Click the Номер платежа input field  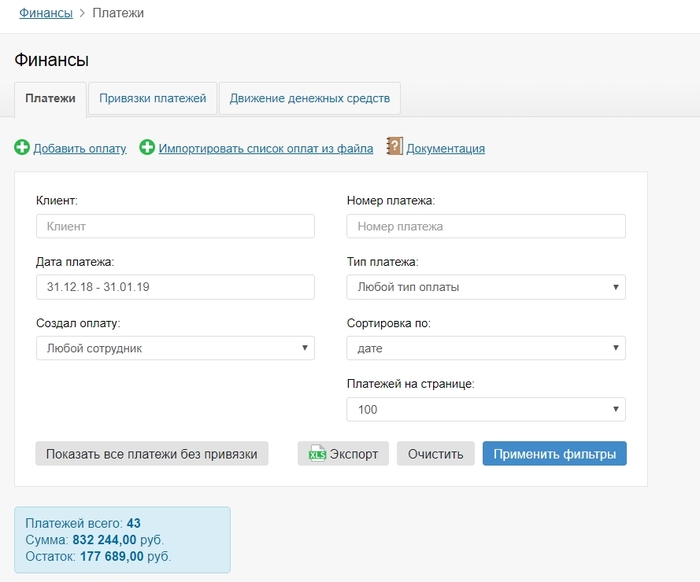[x=486, y=227]
